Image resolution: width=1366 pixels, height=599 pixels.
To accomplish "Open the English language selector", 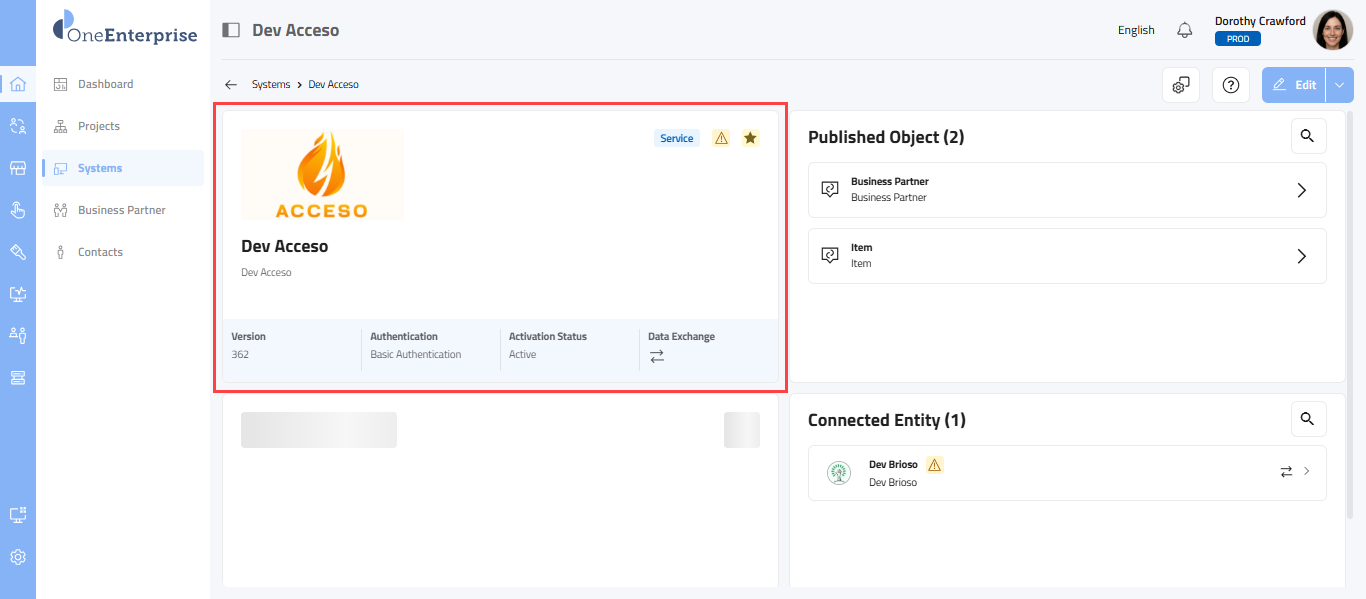I will tap(1136, 30).
